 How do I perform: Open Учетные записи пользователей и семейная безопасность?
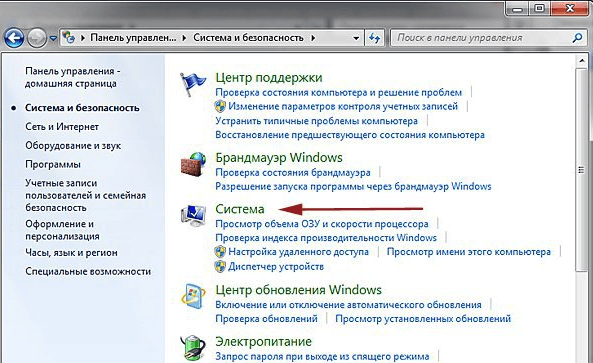tap(85, 195)
